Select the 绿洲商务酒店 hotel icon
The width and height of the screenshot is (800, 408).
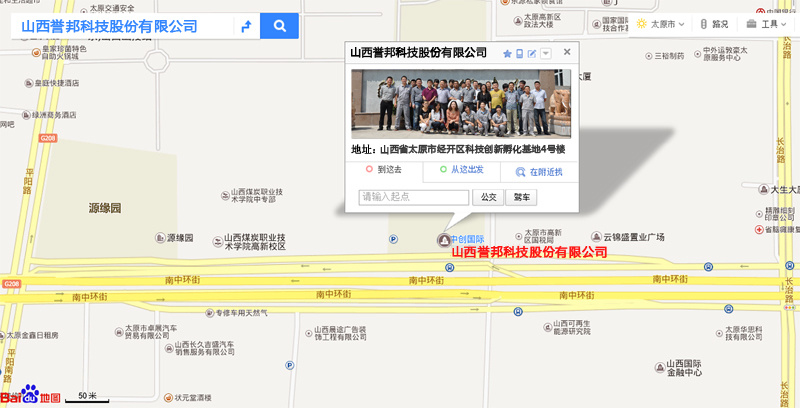tap(27, 116)
